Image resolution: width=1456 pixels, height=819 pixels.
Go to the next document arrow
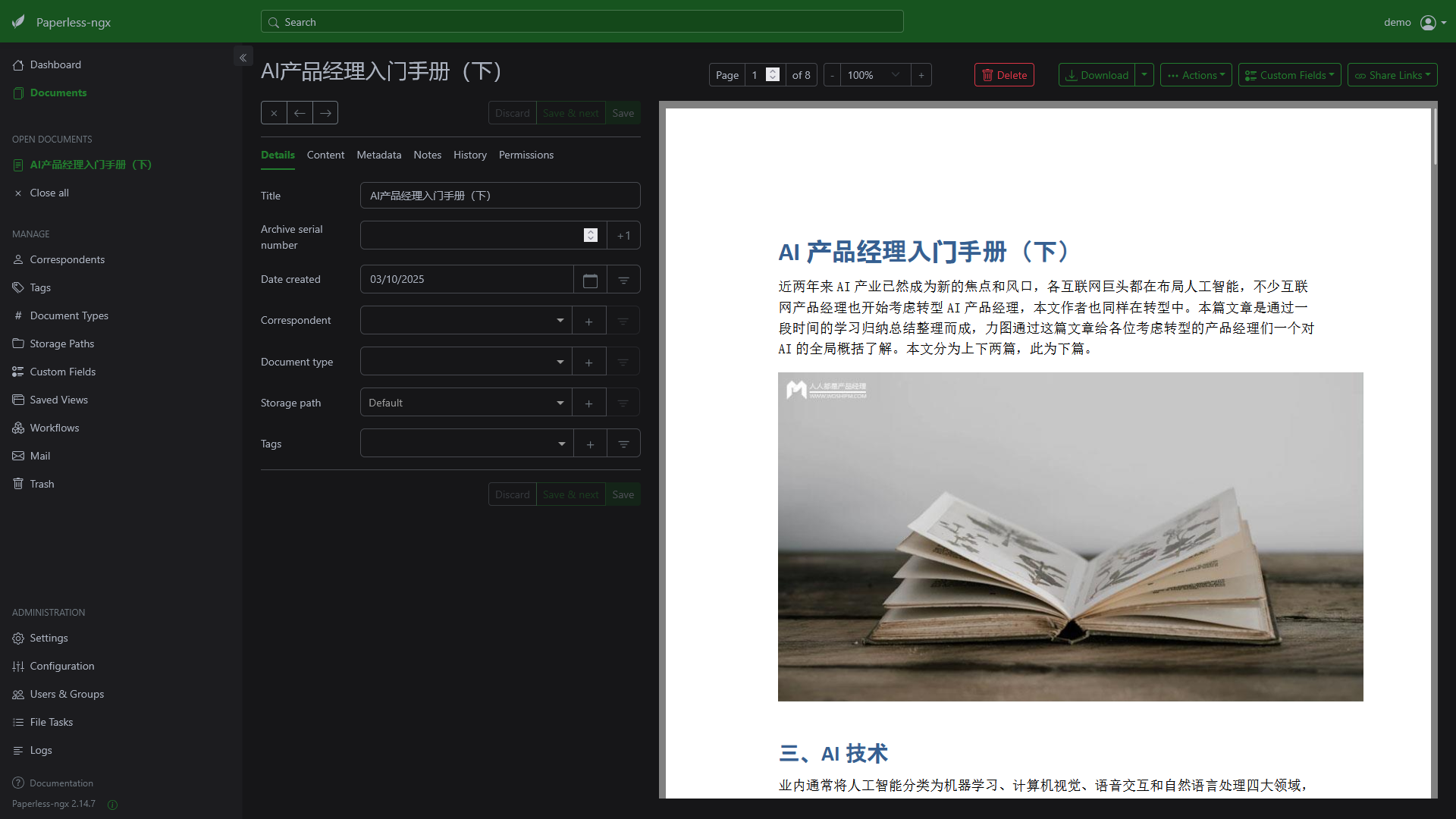[x=325, y=113]
